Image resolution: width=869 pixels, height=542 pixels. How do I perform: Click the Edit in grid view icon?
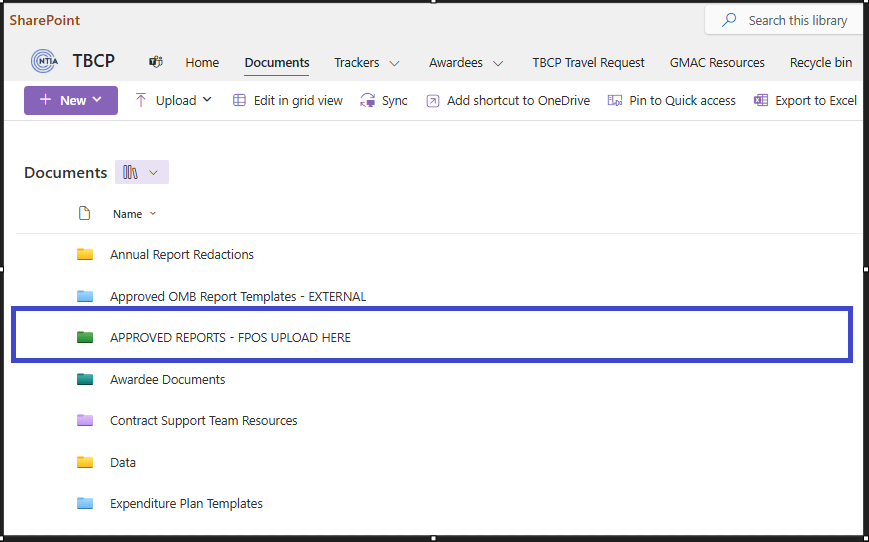pos(239,100)
